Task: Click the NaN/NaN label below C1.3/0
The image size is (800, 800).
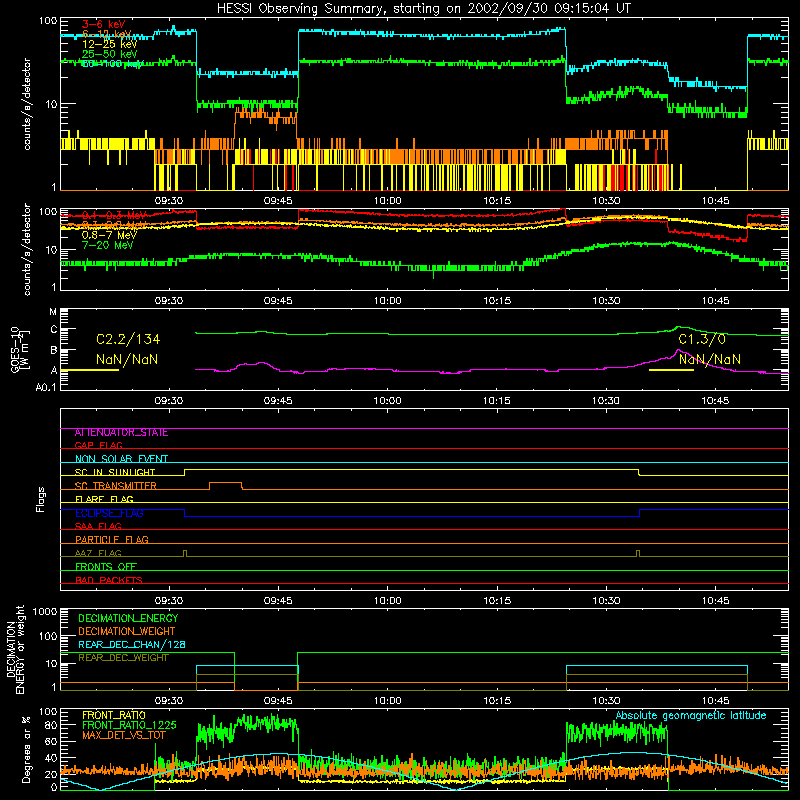Action: pyautogui.click(x=710, y=359)
